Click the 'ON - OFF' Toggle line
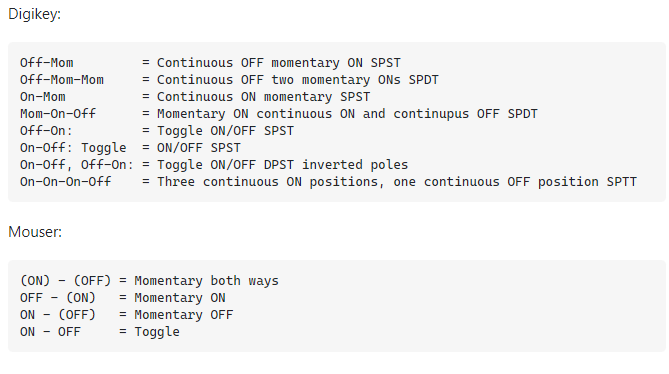Image resolution: width=669 pixels, height=374 pixels. click(100, 332)
